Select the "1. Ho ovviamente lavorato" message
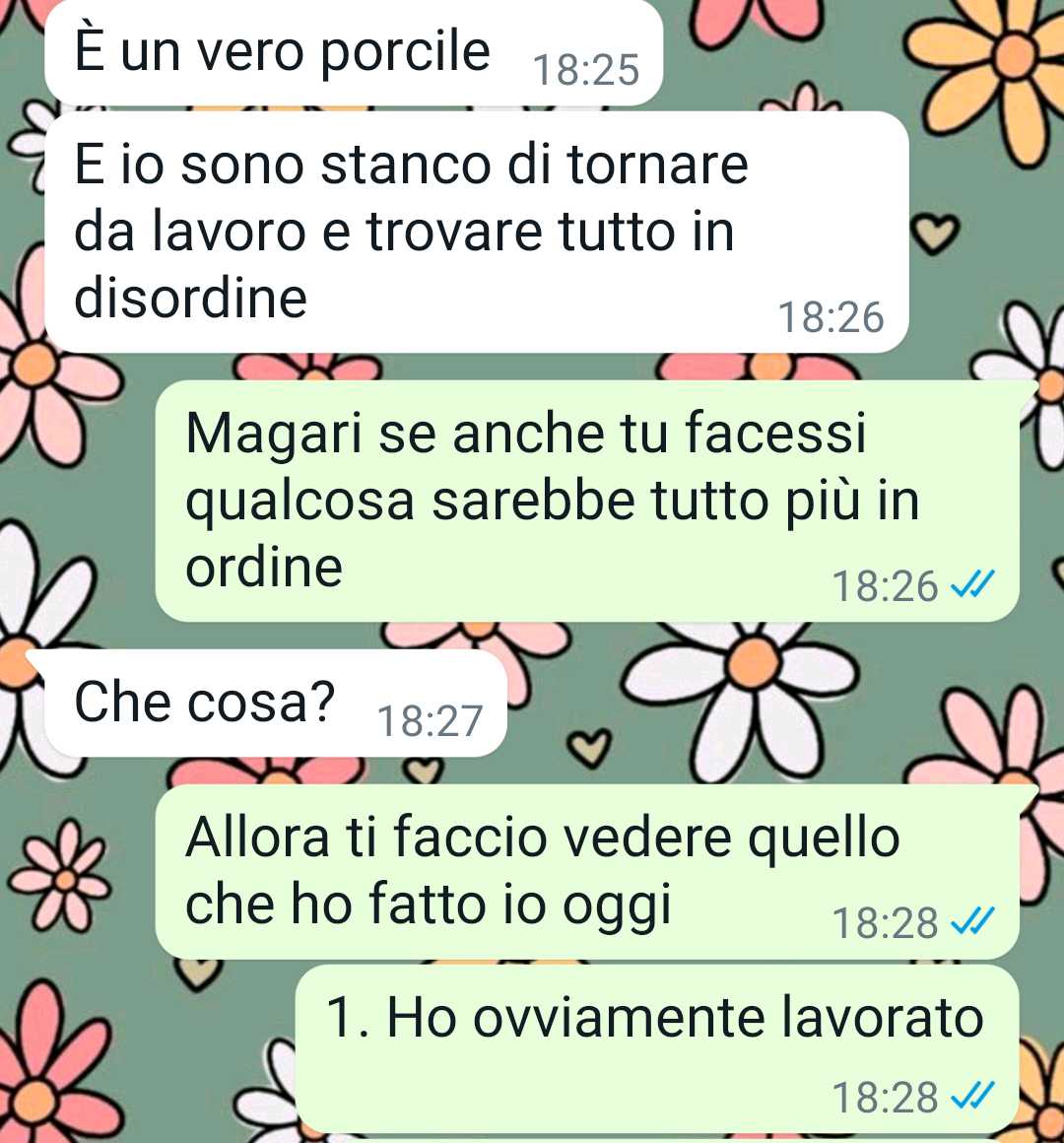The height and width of the screenshot is (1143, 1064). (657, 1049)
